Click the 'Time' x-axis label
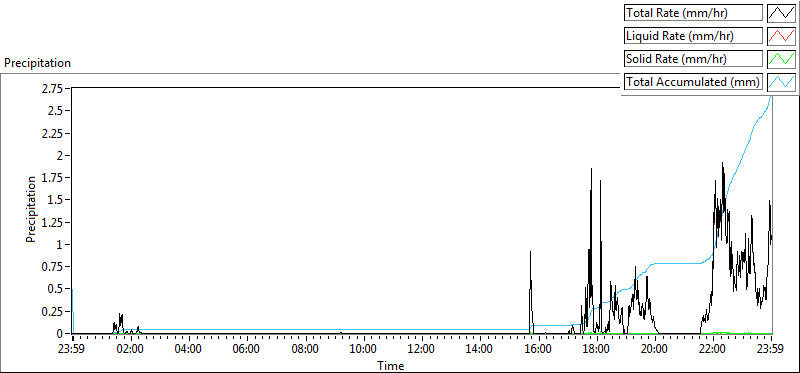The image size is (800, 373). pyautogui.click(x=391, y=366)
